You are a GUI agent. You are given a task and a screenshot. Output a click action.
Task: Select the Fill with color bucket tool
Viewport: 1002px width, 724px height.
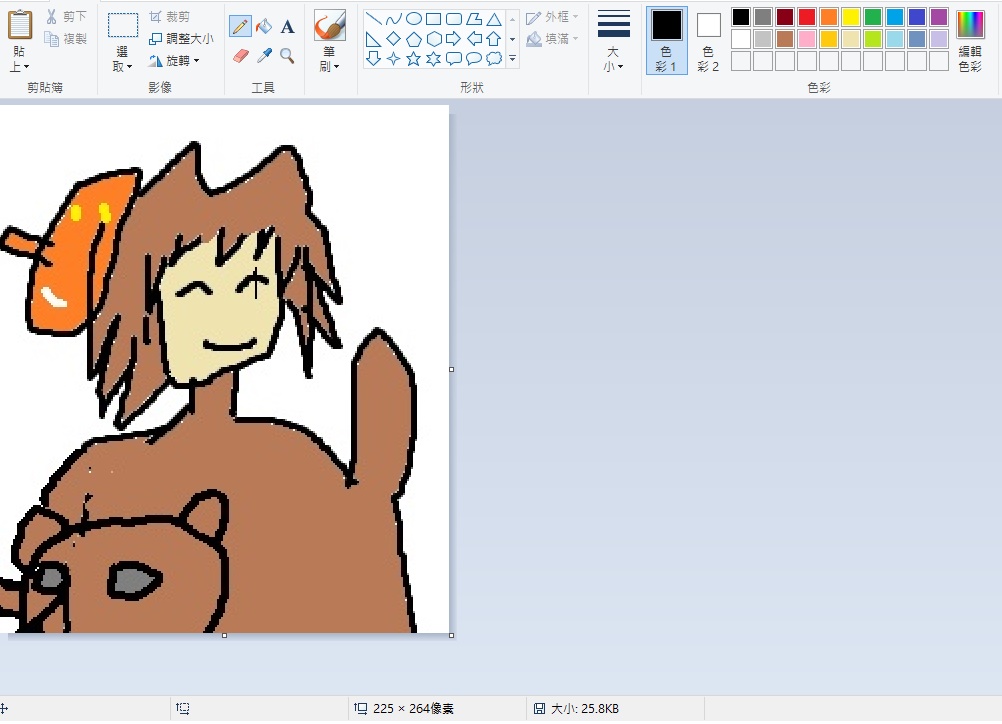click(x=264, y=26)
